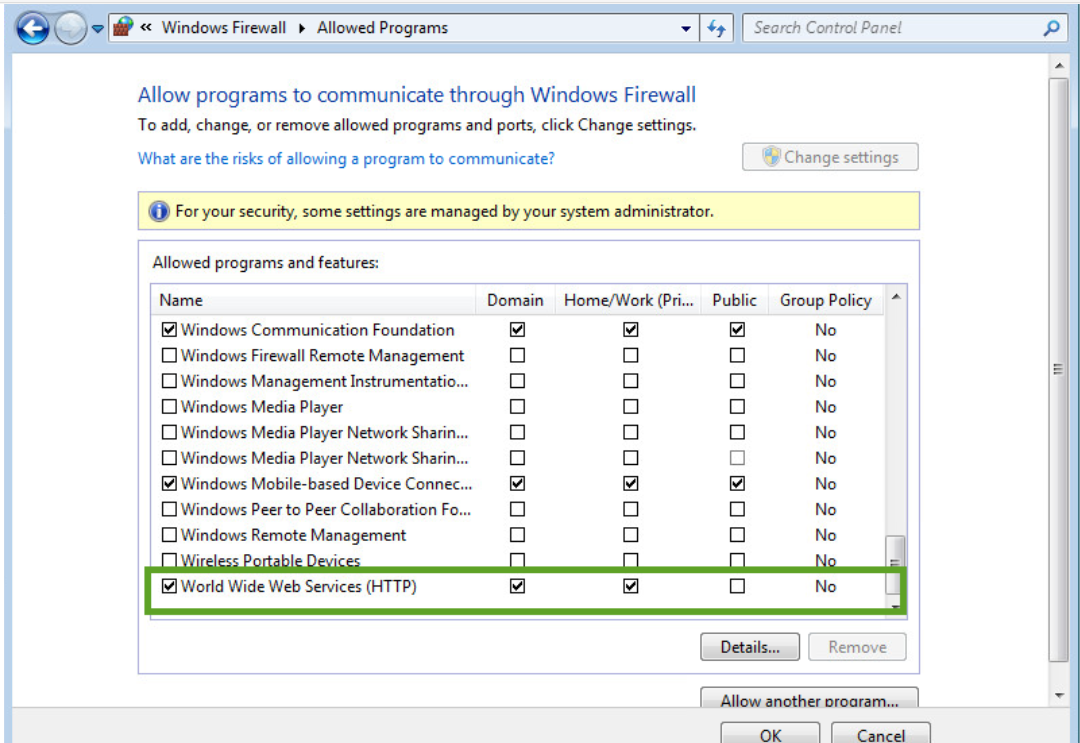Open the recent pages dropdown arrow

pyautogui.click(x=98, y=29)
